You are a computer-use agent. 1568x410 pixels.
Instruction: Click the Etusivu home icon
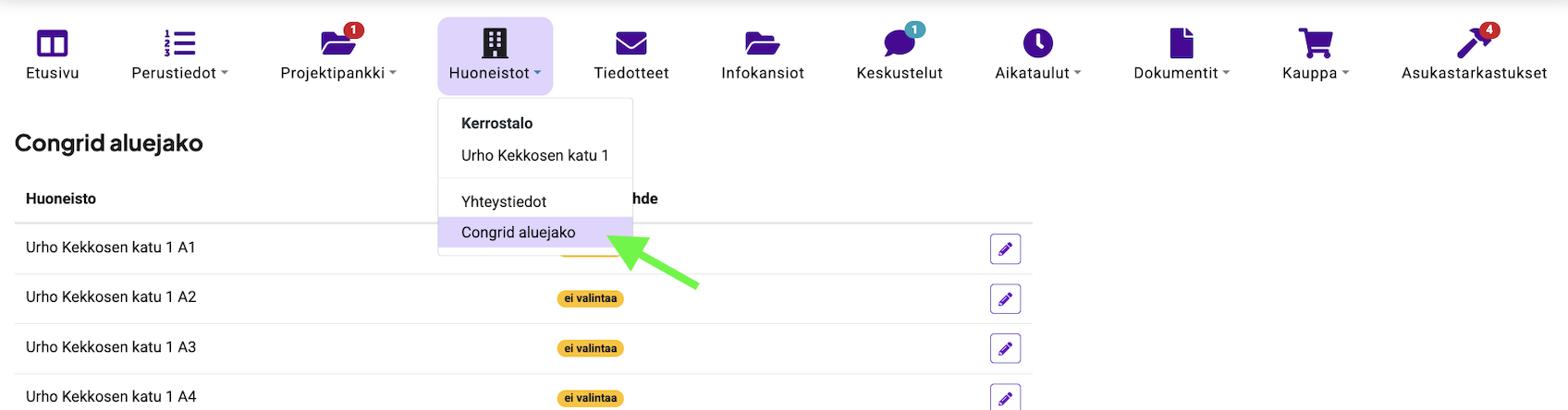(52, 44)
